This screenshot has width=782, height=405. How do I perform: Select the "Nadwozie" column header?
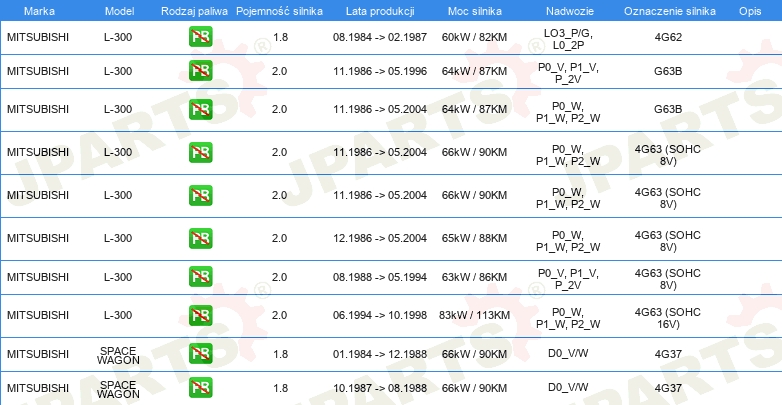[x=568, y=11]
